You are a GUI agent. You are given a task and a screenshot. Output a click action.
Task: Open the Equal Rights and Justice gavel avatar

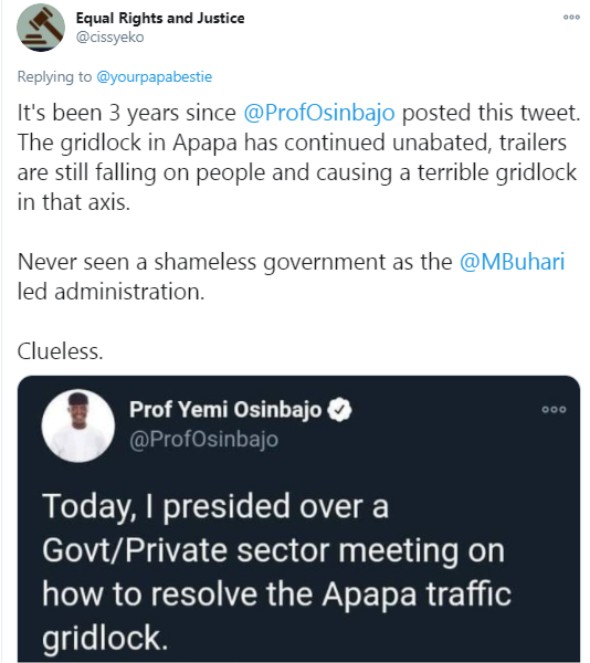(41, 27)
